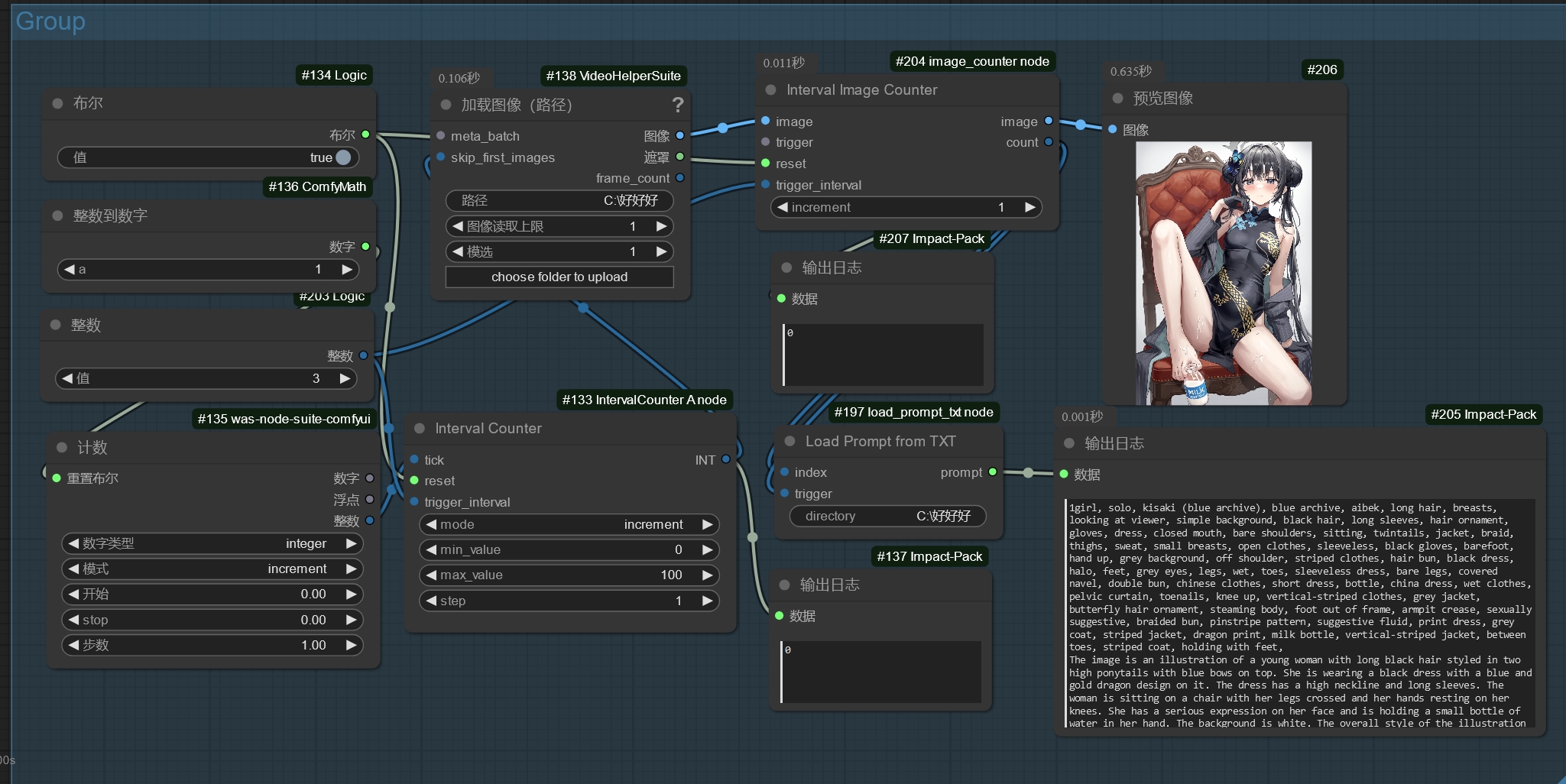Increase min_value with right arrow

(708, 549)
